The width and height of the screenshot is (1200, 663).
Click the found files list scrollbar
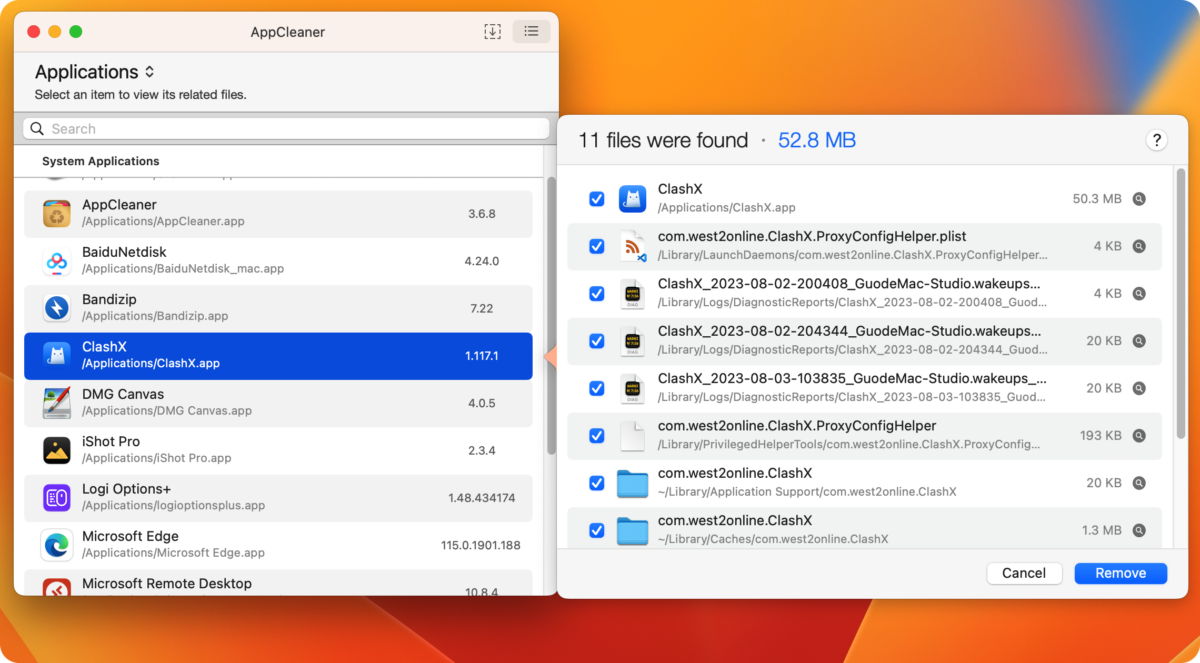click(1180, 304)
